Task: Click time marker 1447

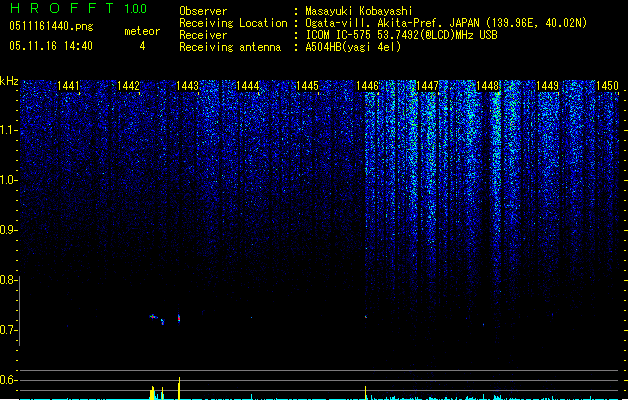Action: [x=427, y=86]
